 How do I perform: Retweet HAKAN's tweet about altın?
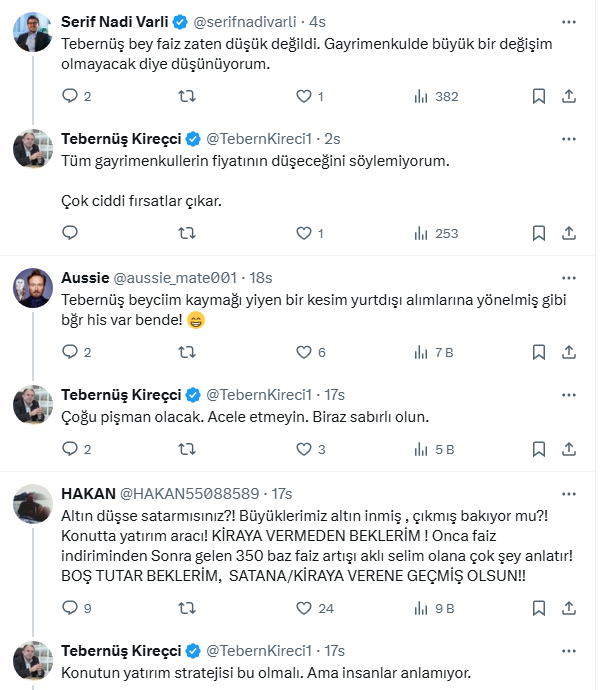[x=186, y=607]
